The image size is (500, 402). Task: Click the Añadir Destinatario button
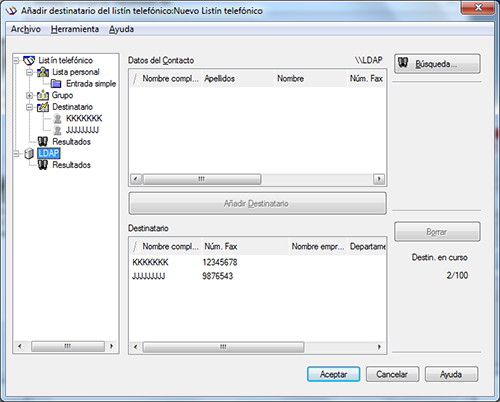257,203
